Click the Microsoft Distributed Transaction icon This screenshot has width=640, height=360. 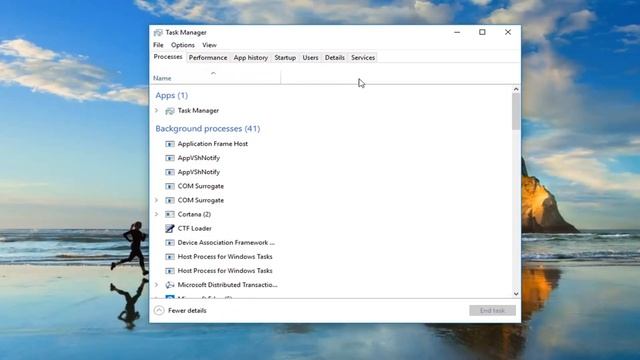point(170,284)
